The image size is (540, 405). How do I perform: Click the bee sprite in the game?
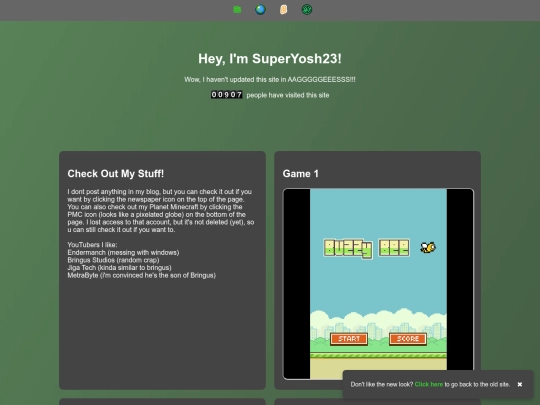click(428, 247)
